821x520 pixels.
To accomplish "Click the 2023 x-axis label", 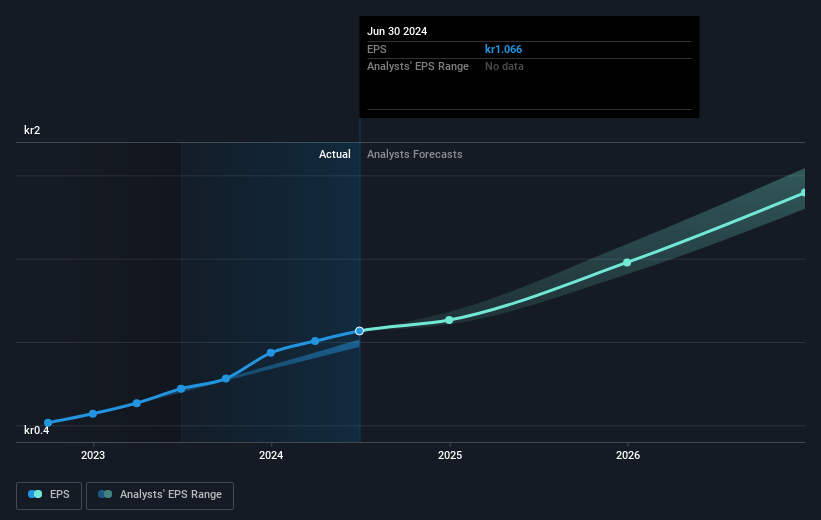I will [x=93, y=456].
